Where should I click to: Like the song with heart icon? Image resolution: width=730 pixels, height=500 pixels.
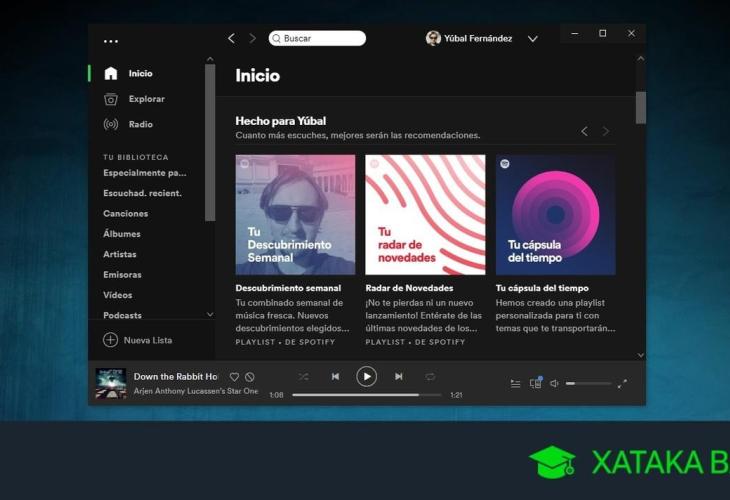235,377
